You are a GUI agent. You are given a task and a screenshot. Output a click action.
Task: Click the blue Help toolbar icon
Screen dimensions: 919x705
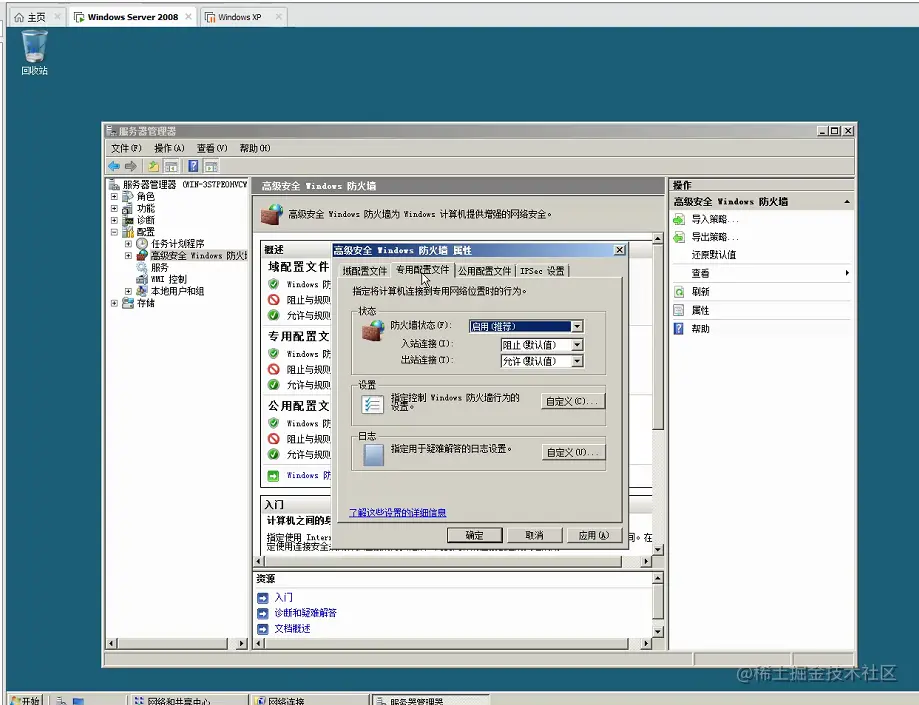click(193, 166)
